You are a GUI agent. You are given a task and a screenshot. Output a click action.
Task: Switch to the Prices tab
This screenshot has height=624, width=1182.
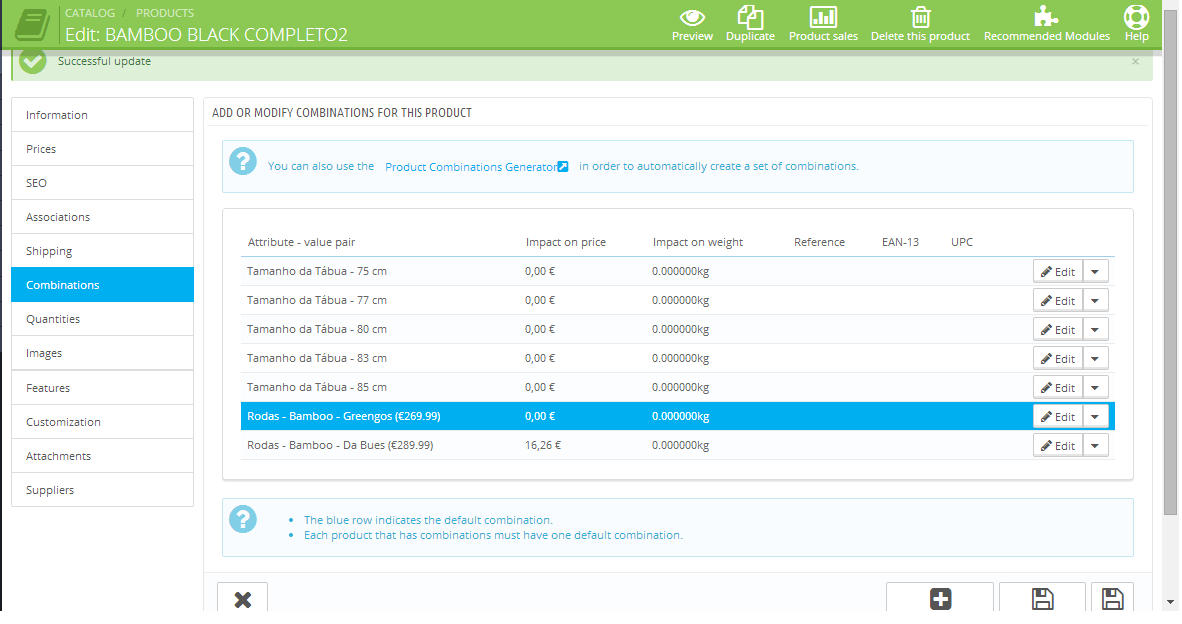[x=103, y=148]
